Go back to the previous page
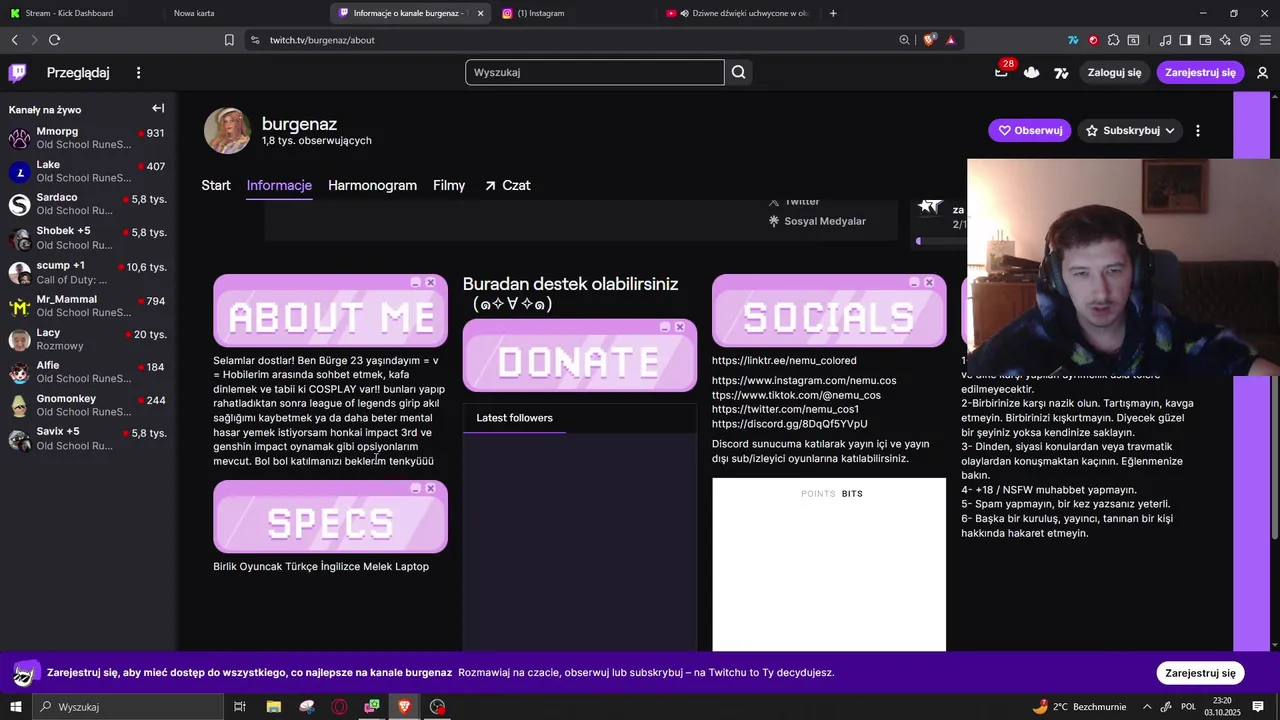Screen dimensions: 1280x720 click(14, 40)
